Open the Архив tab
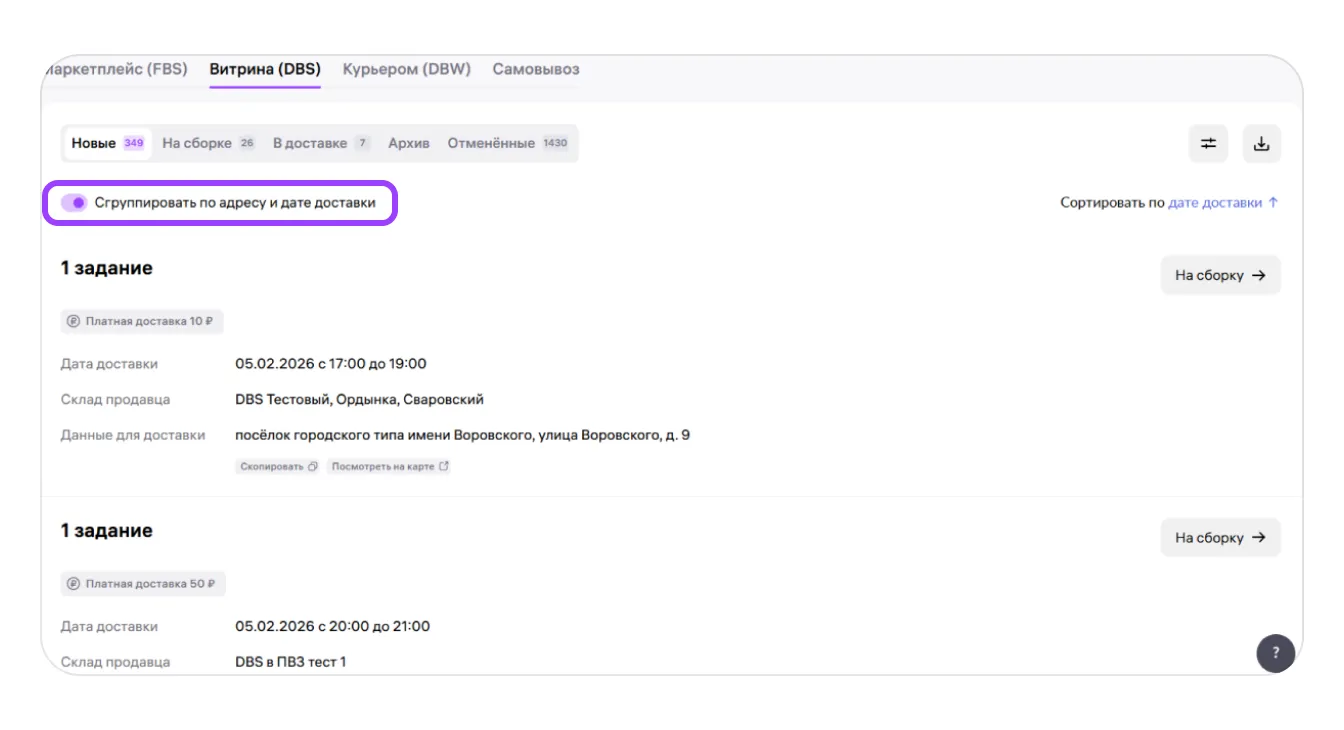Image resolution: width=1344 pixels, height=730 pixels. pos(409,143)
